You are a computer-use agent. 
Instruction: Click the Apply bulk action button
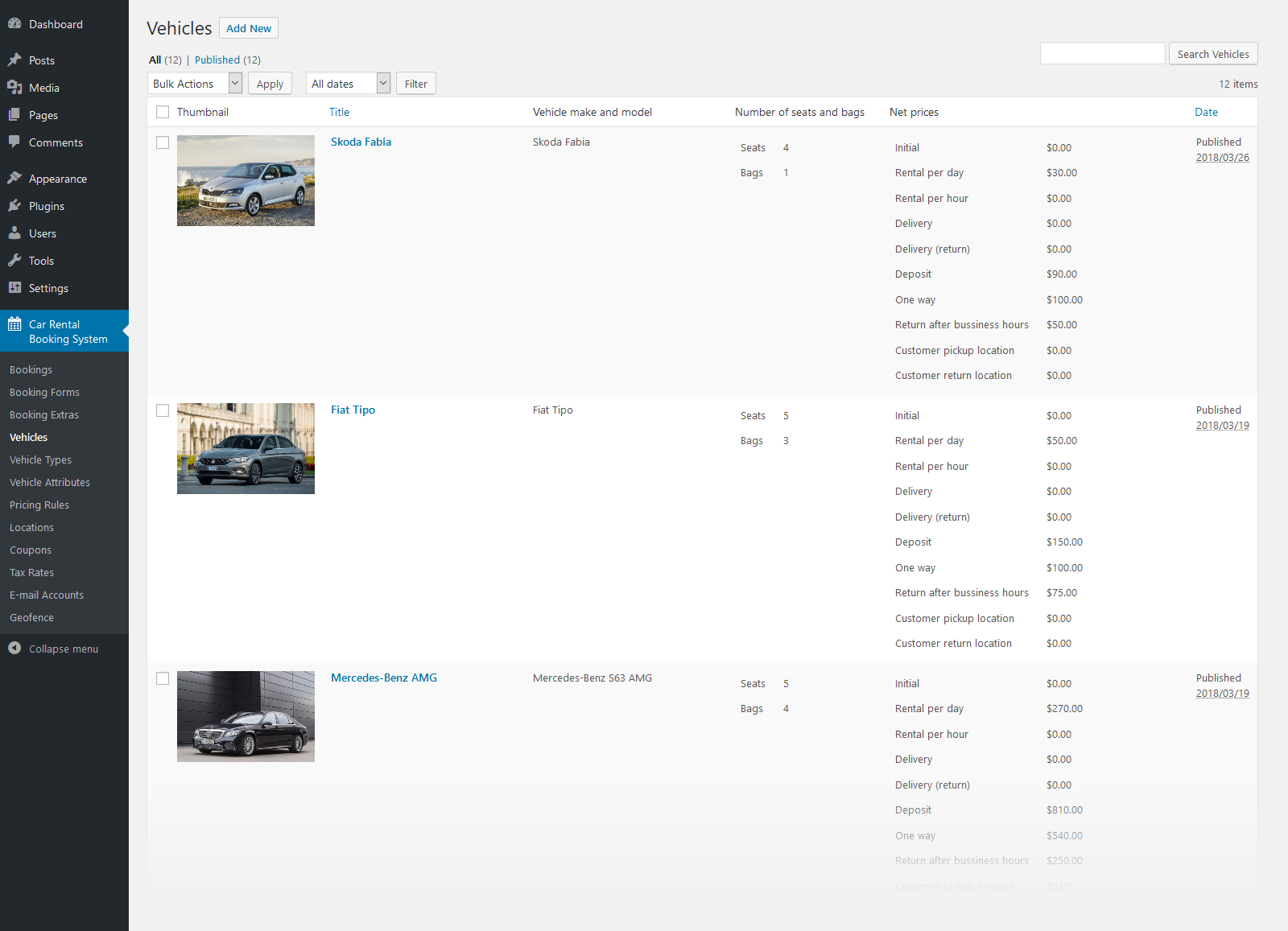270,84
